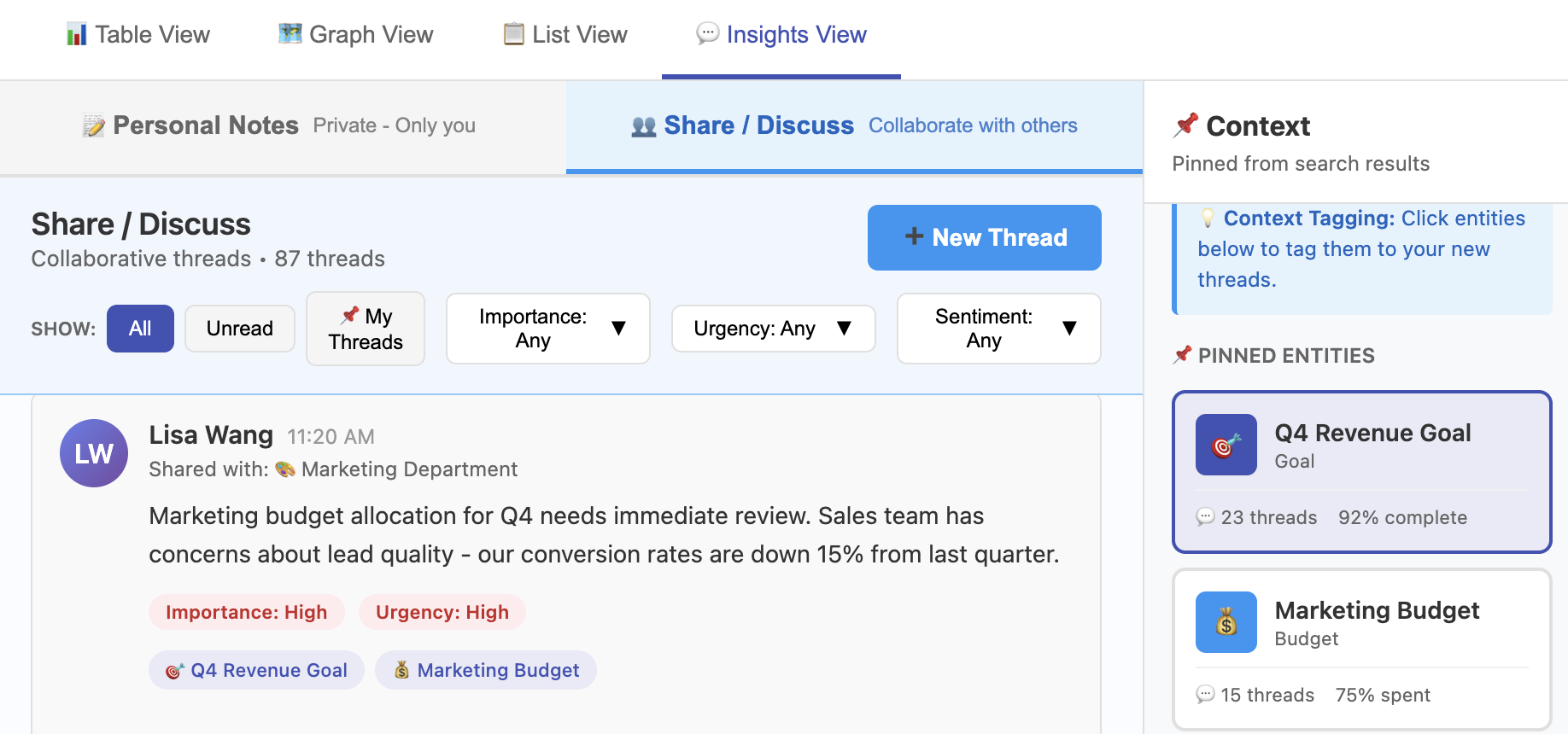Start a New Thread
The width and height of the screenshot is (1568, 734).
click(x=984, y=237)
